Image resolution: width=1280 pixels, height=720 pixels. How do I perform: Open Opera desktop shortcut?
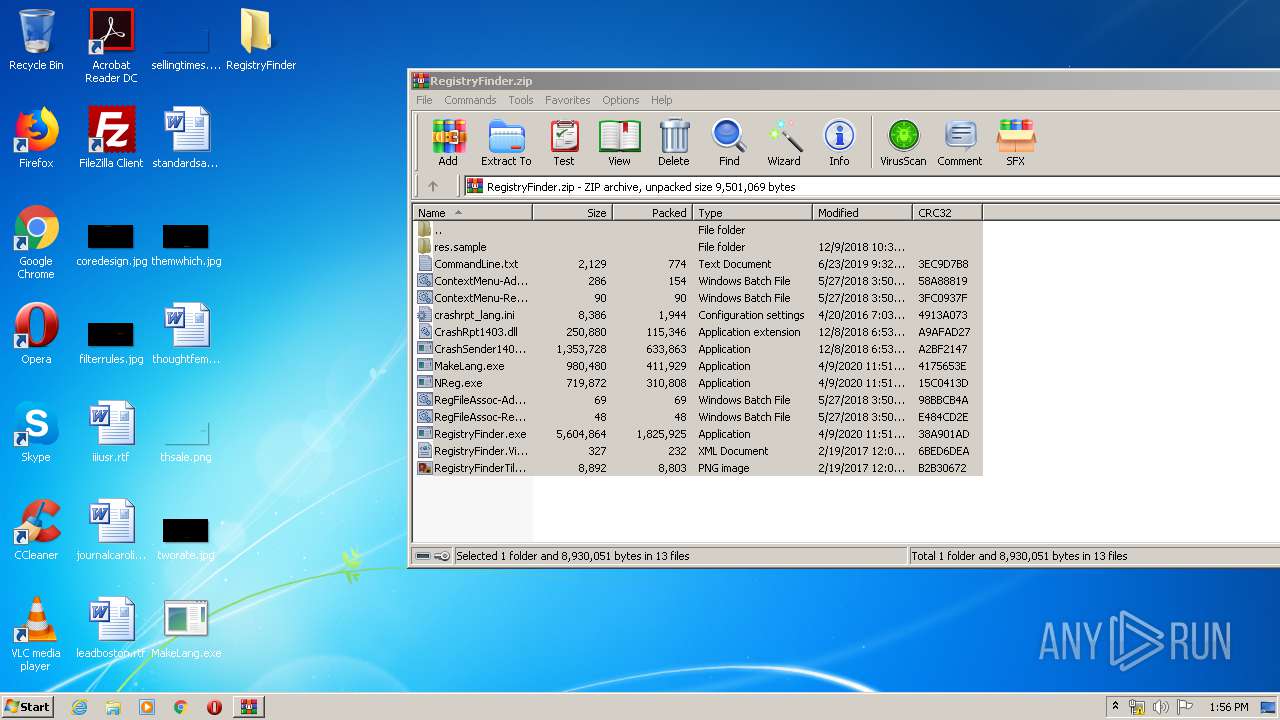(x=36, y=334)
